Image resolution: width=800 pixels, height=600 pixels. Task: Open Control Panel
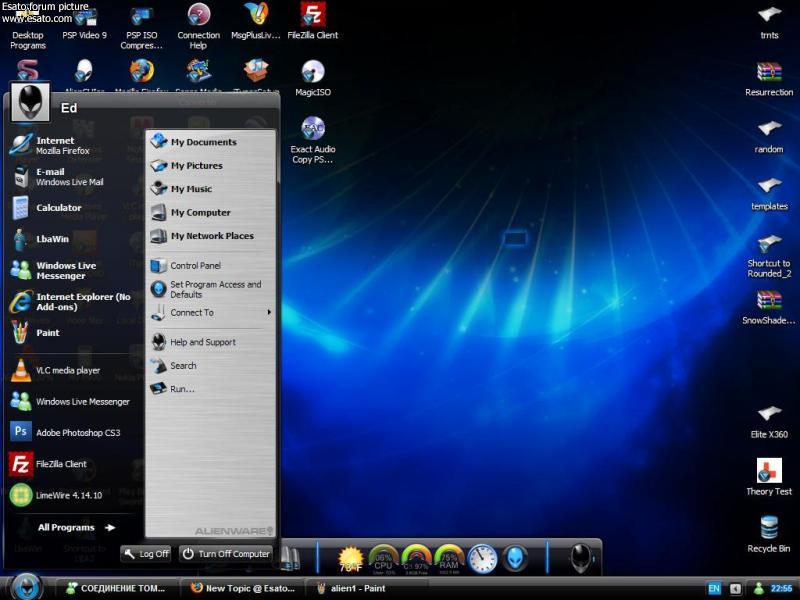click(211, 265)
